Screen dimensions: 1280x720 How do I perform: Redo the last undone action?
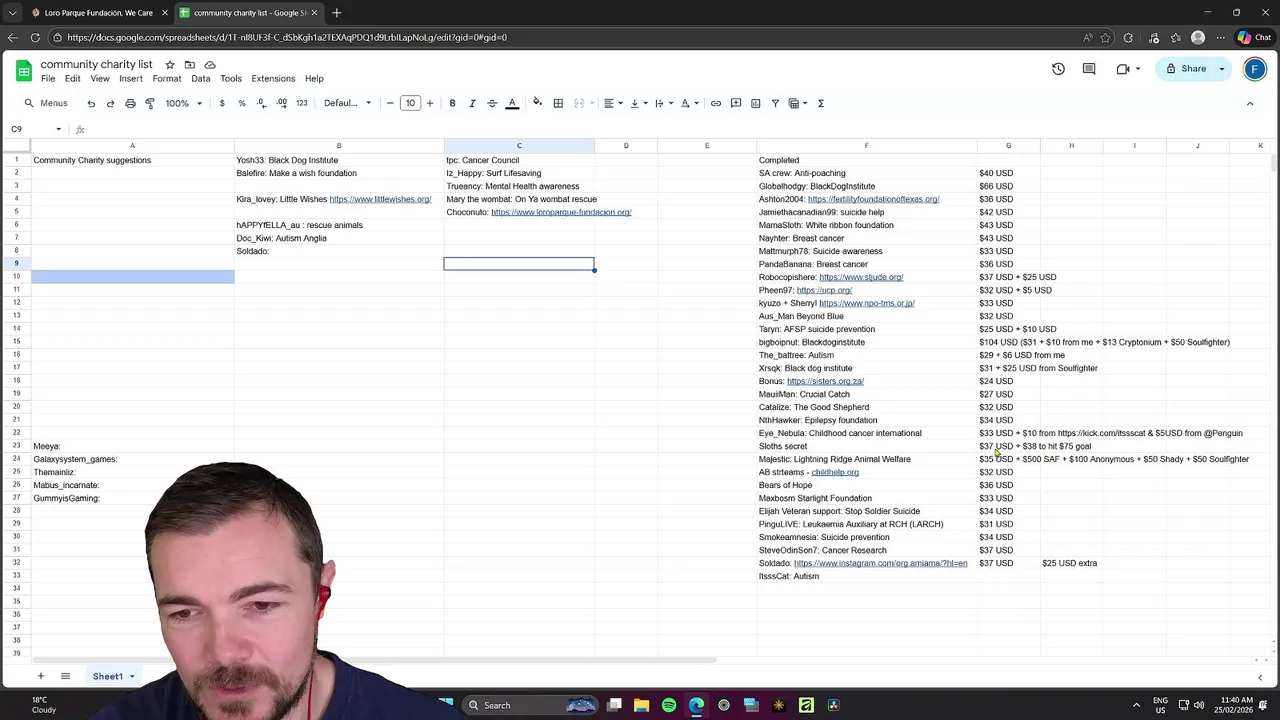pos(110,103)
